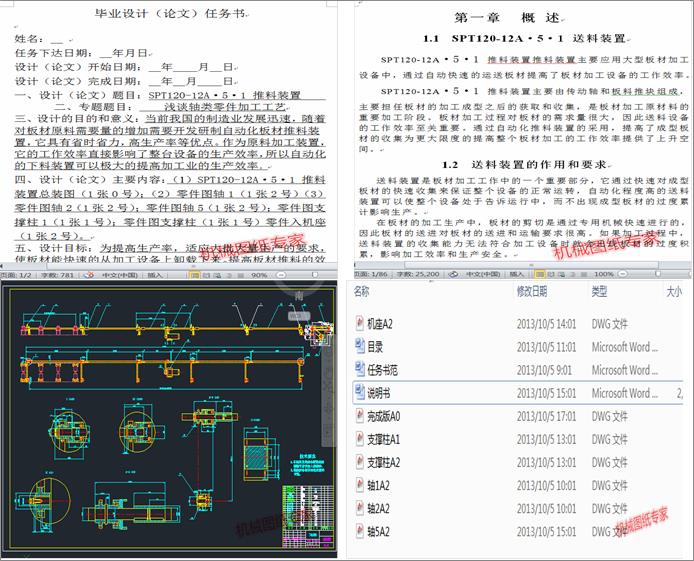Select Print Layout view in left Word window

(x=195, y=275)
